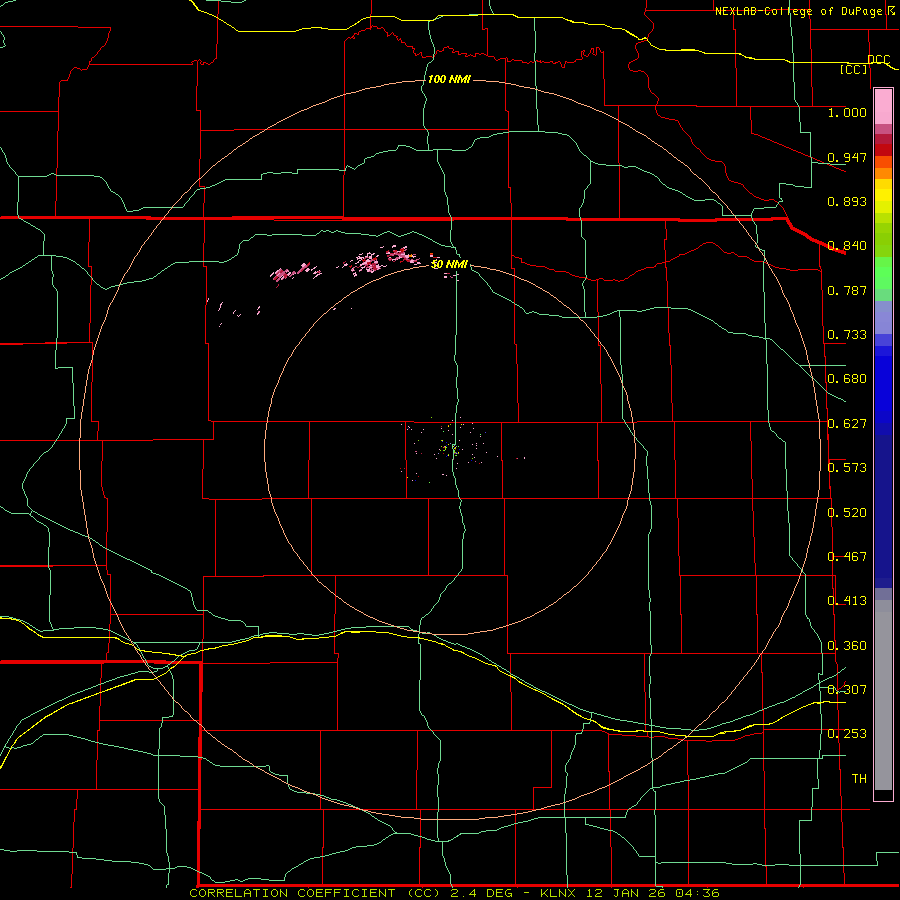The image size is (900, 900).
Task: Click the NEXLAB-College of DuPage label
Action: point(798,11)
